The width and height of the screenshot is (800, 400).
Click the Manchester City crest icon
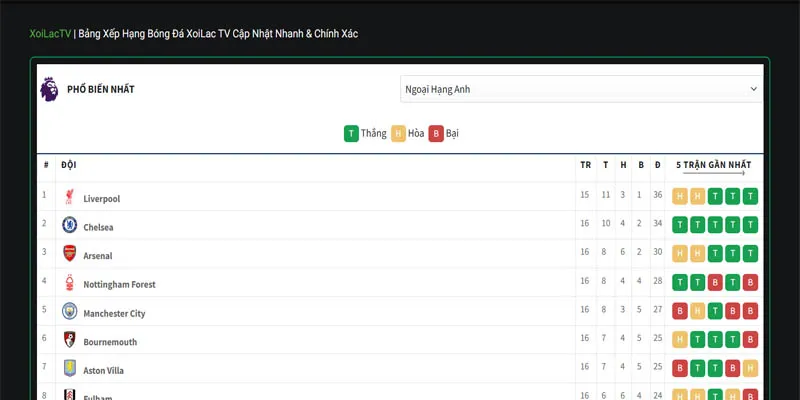[x=69, y=312]
